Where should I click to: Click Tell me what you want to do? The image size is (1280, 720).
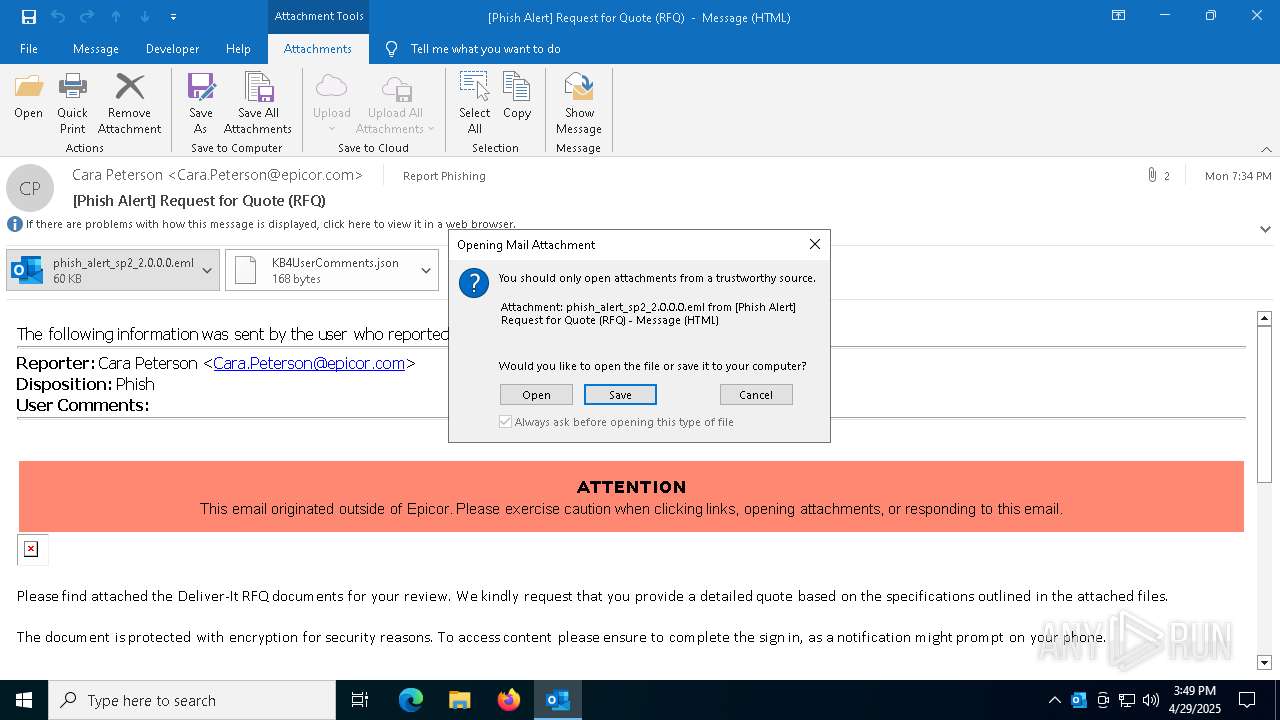pos(485,48)
